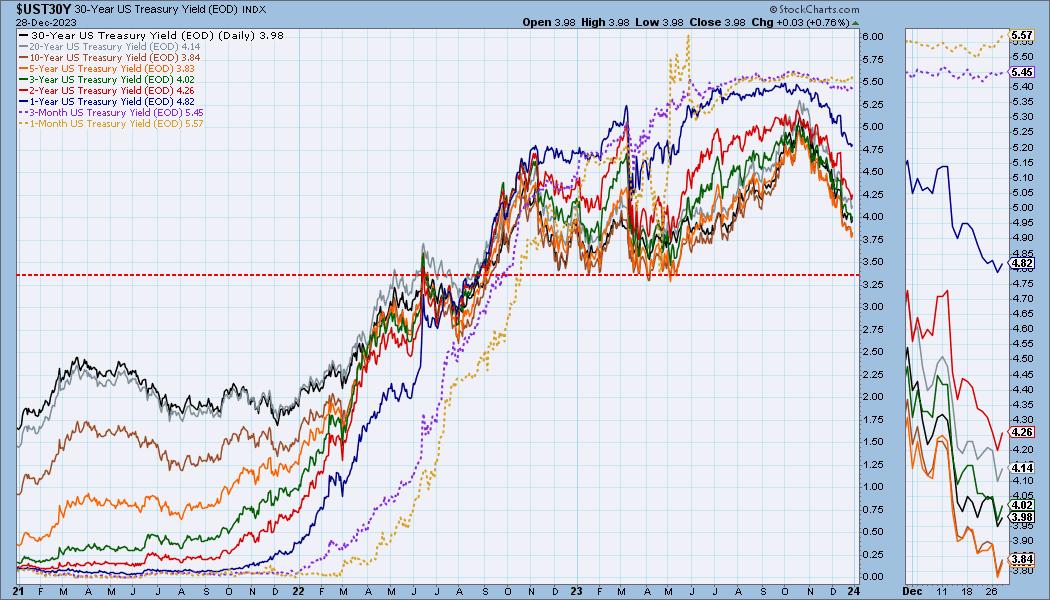The image size is (1050, 600).
Task: Click the 4.35 label on the right panel axis
Action: tap(1022, 404)
